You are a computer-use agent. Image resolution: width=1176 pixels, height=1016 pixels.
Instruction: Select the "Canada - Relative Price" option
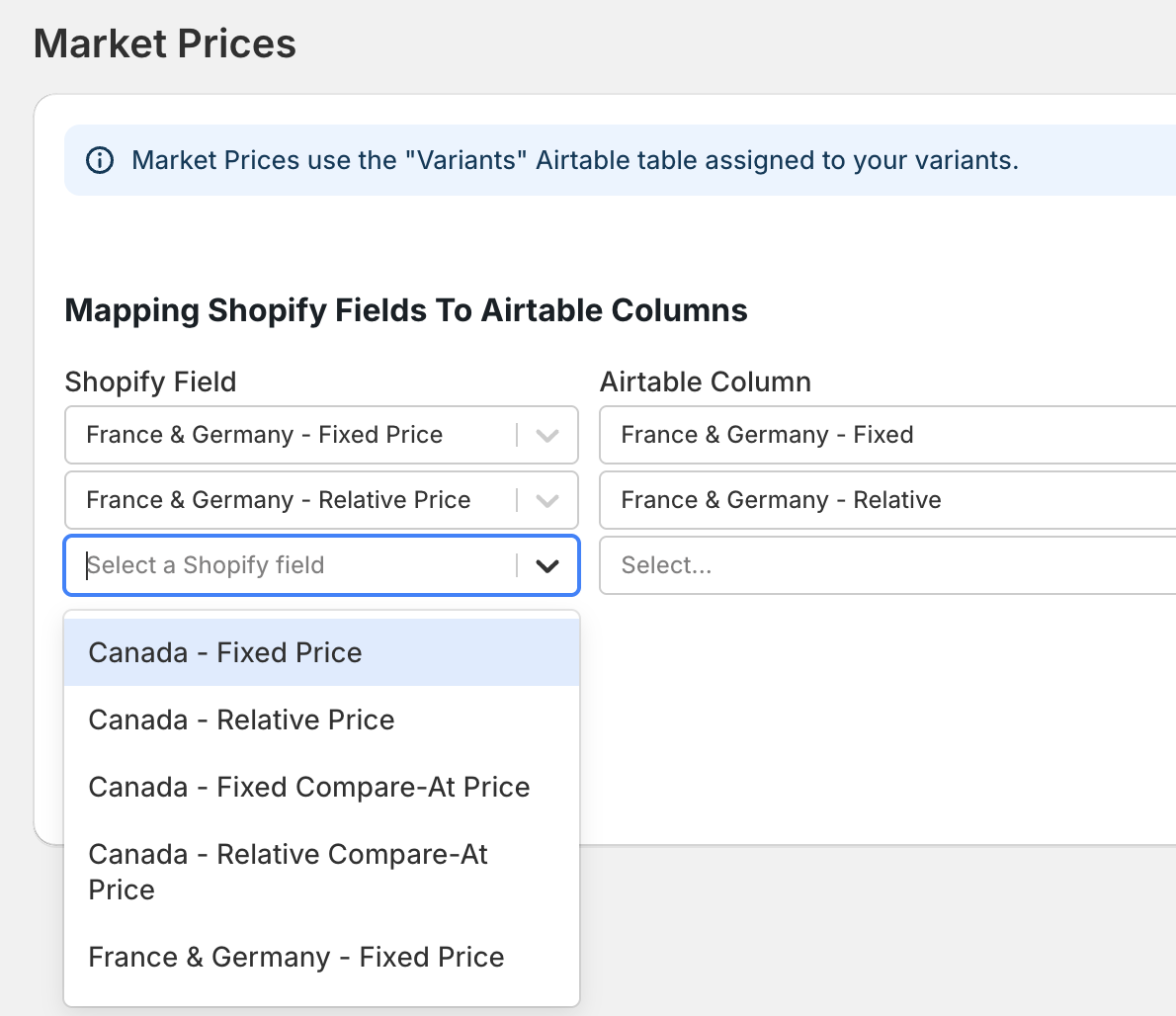point(241,720)
